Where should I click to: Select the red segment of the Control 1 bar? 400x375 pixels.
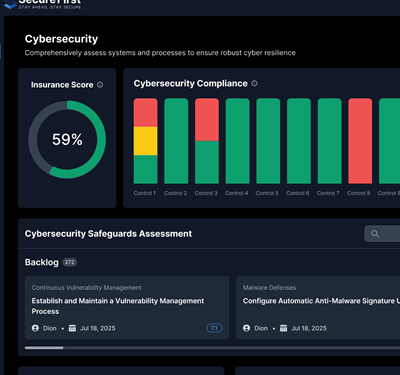(x=146, y=113)
